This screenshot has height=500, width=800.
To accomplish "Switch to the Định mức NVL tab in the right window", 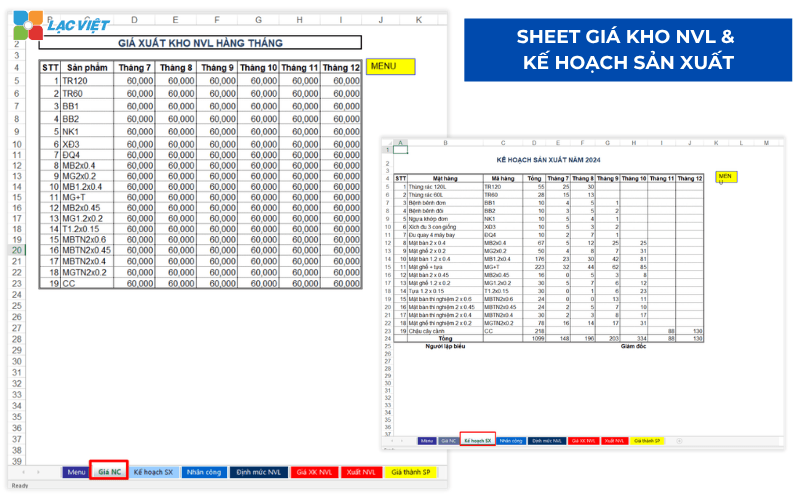I will point(546,441).
